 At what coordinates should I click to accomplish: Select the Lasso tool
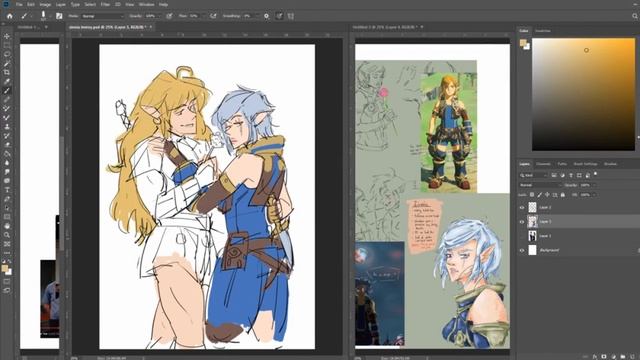point(7,54)
